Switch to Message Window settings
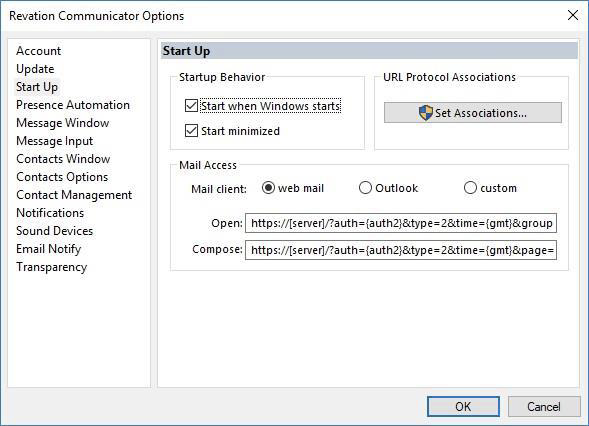Screen dimensions: 589x426 [x=63, y=123]
